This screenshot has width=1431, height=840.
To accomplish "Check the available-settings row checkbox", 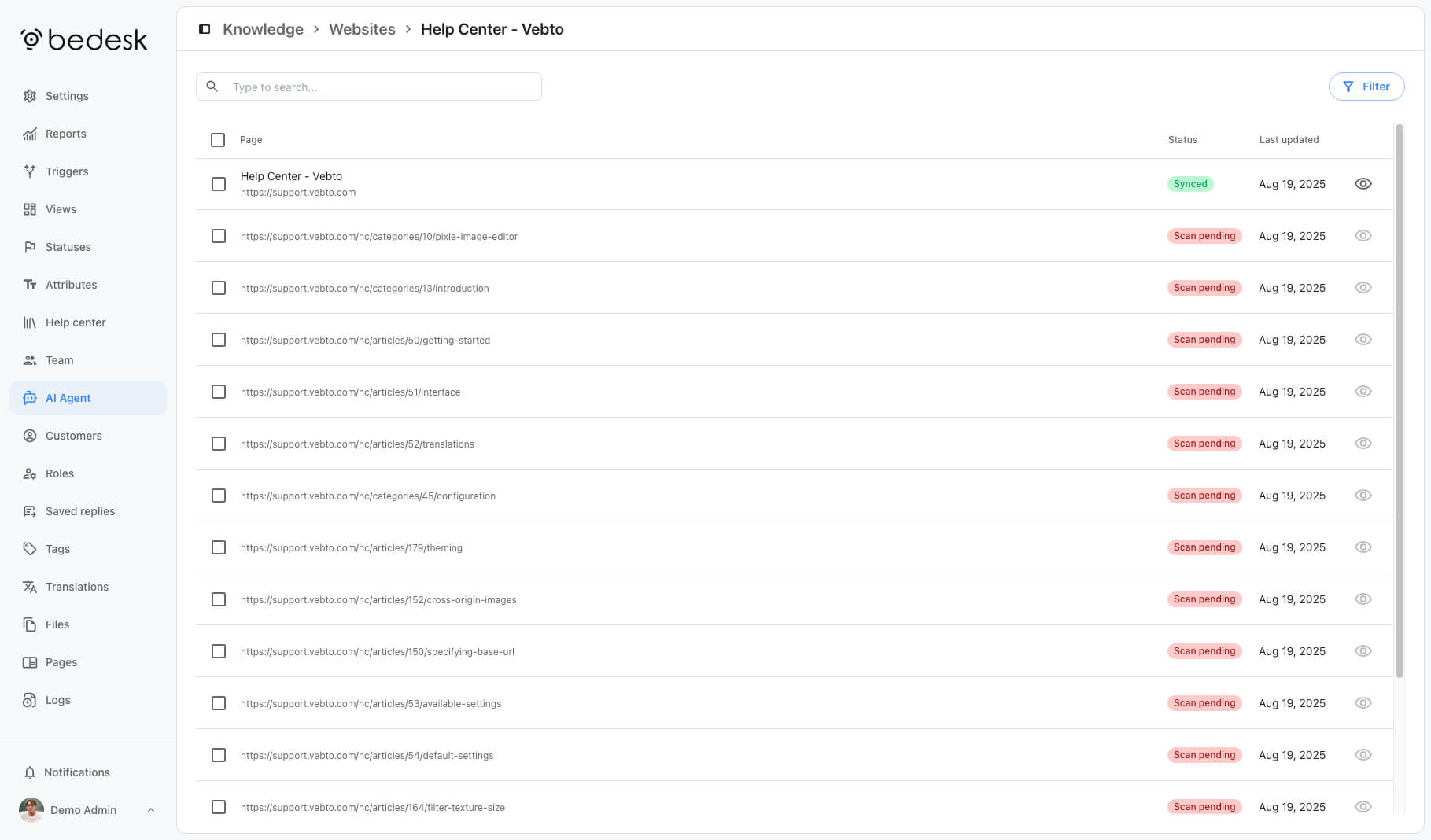I will [219, 703].
